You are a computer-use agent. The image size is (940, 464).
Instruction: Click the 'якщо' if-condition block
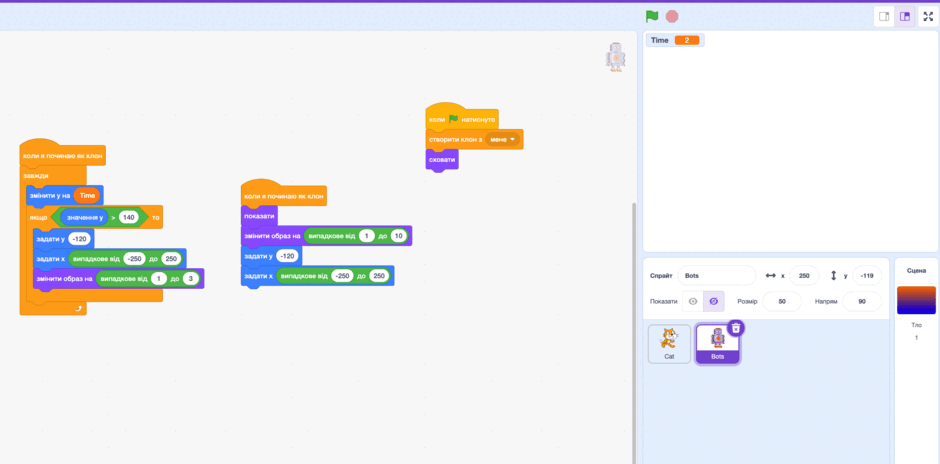point(38,217)
